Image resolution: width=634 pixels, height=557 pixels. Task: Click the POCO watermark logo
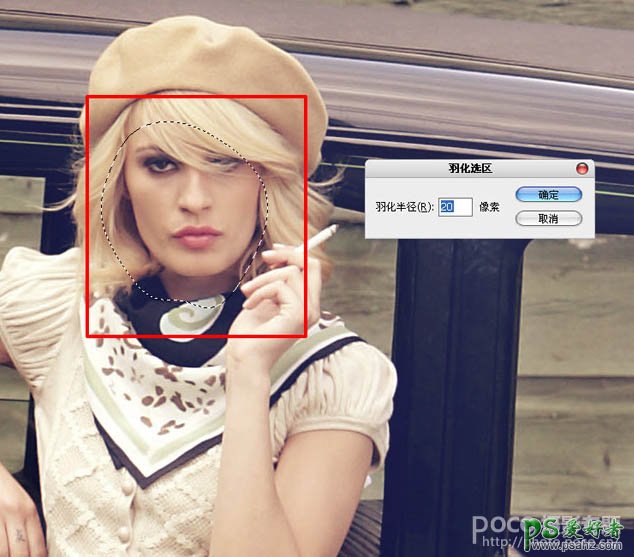(x=497, y=524)
